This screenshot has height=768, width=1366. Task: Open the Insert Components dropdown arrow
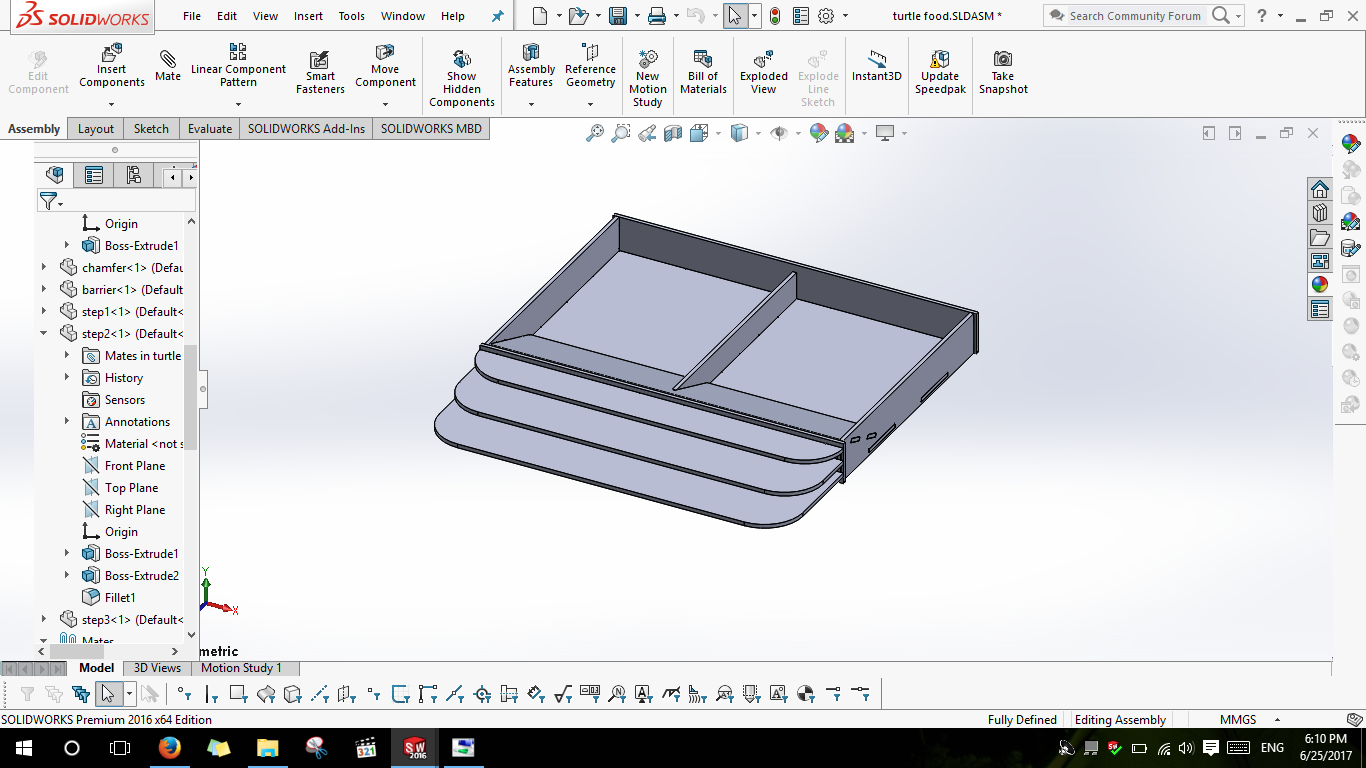pyautogui.click(x=112, y=104)
